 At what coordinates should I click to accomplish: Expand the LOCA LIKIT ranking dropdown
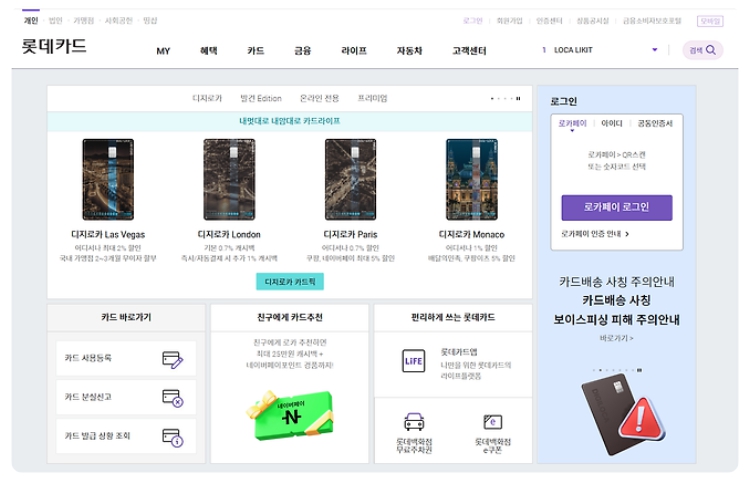point(655,50)
